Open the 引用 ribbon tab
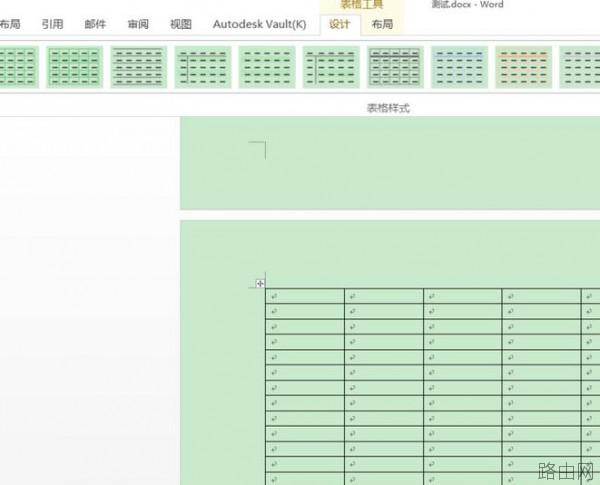Image resolution: width=600 pixels, height=485 pixels. pos(52,24)
